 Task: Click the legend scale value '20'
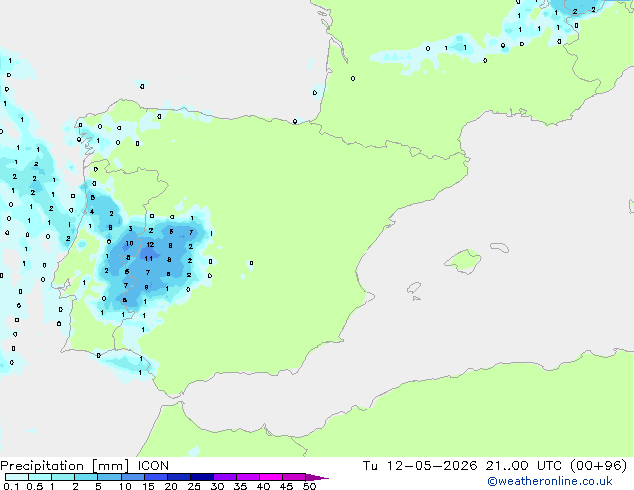pyautogui.click(x=171, y=486)
